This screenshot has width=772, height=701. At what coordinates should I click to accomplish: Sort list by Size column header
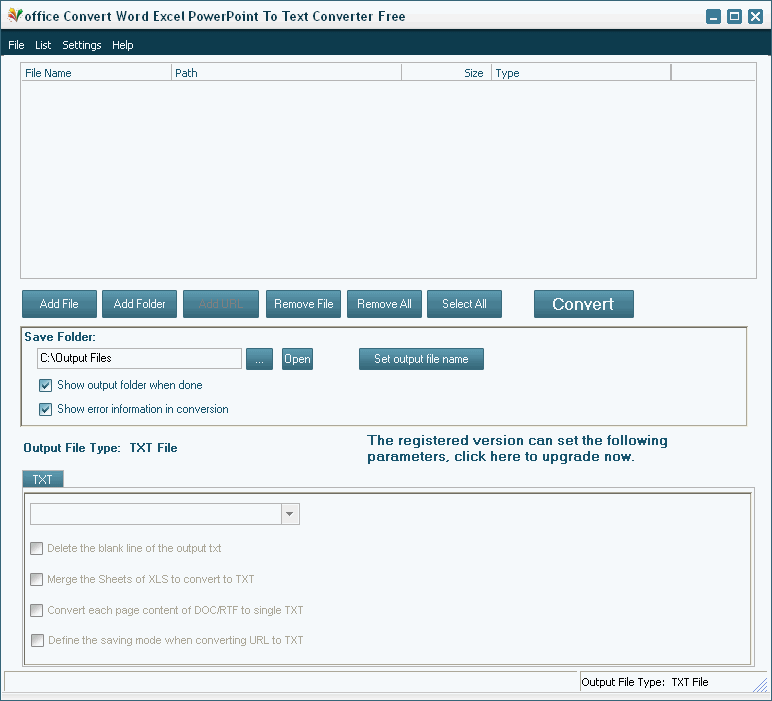(446, 73)
